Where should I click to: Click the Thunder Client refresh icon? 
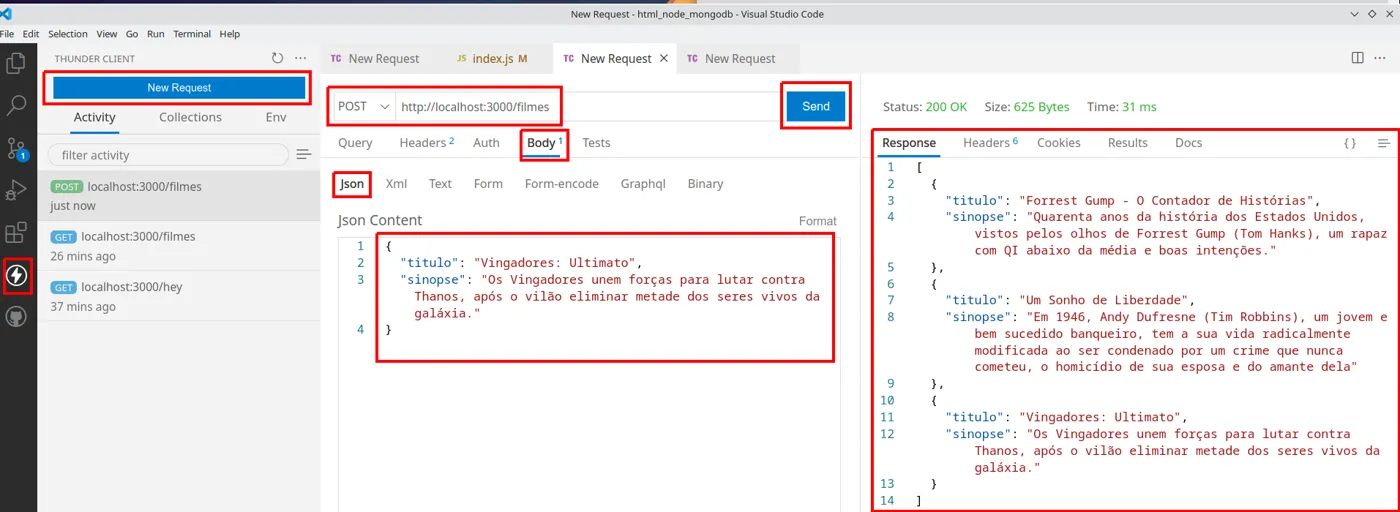(x=277, y=58)
